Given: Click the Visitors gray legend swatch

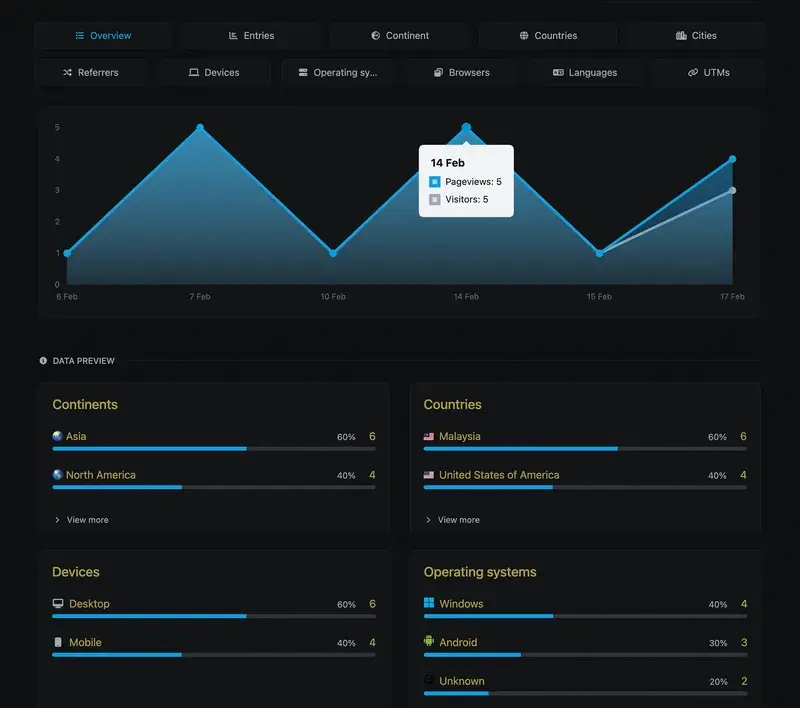Looking at the screenshot, I should (x=435, y=199).
